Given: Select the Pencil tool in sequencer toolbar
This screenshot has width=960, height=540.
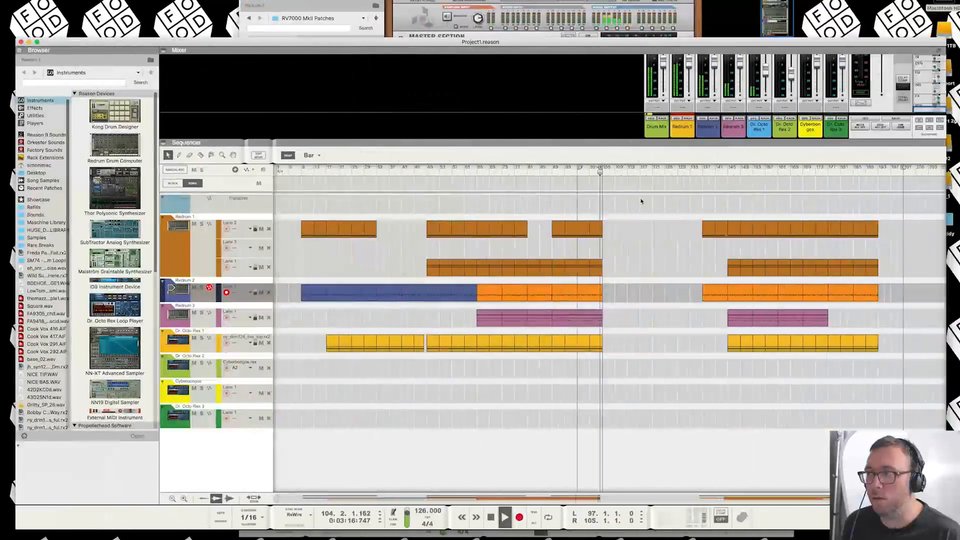Looking at the screenshot, I should coord(179,156).
